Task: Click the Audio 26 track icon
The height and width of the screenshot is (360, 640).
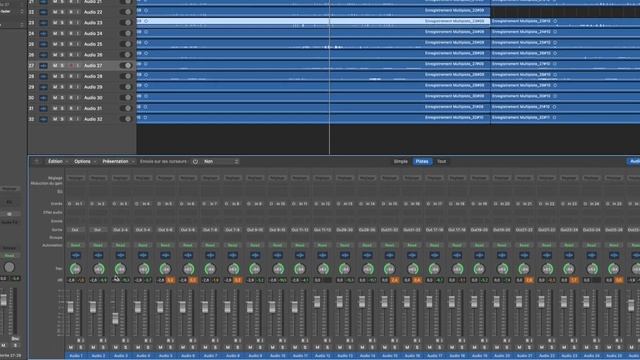Action: point(43,55)
